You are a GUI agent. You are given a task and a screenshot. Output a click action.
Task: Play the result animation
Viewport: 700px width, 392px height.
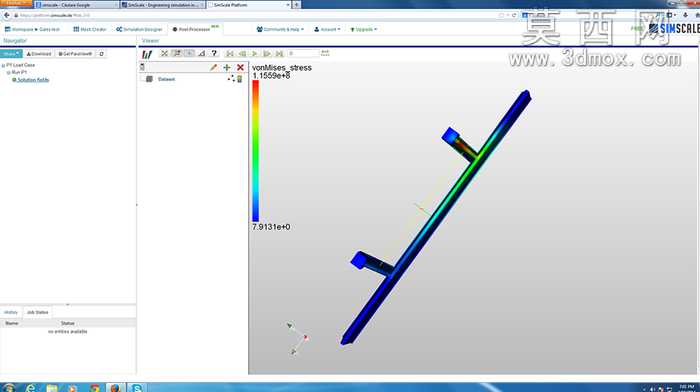(254, 54)
